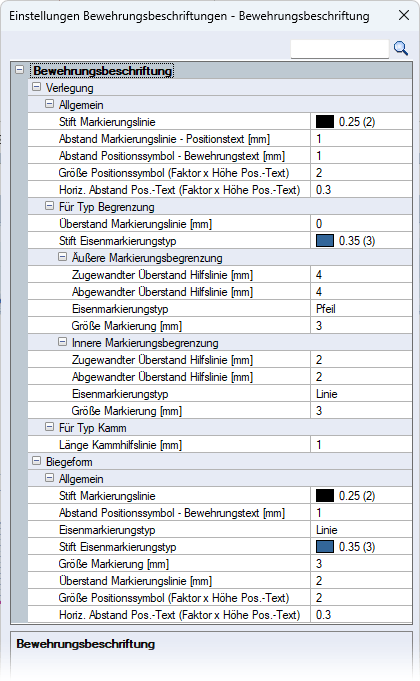Collapse the Biegeform section

click(36, 461)
